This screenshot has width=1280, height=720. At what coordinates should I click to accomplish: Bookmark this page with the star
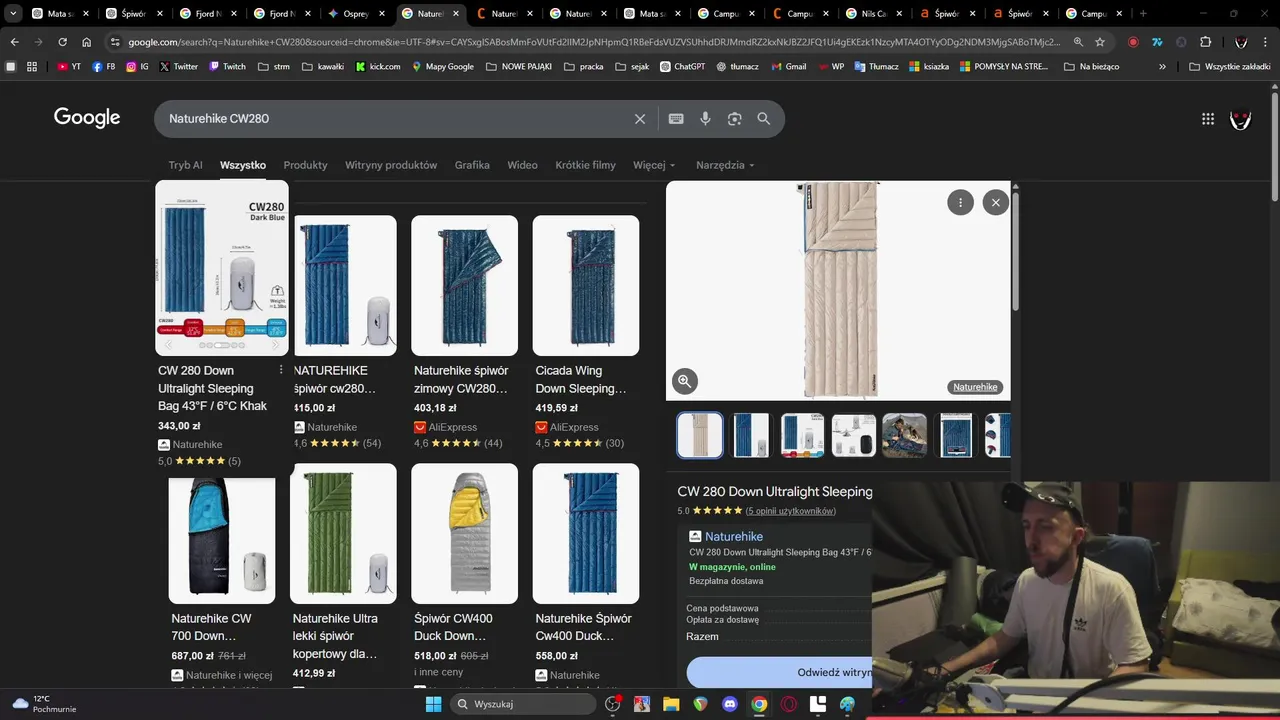[x=1100, y=42]
